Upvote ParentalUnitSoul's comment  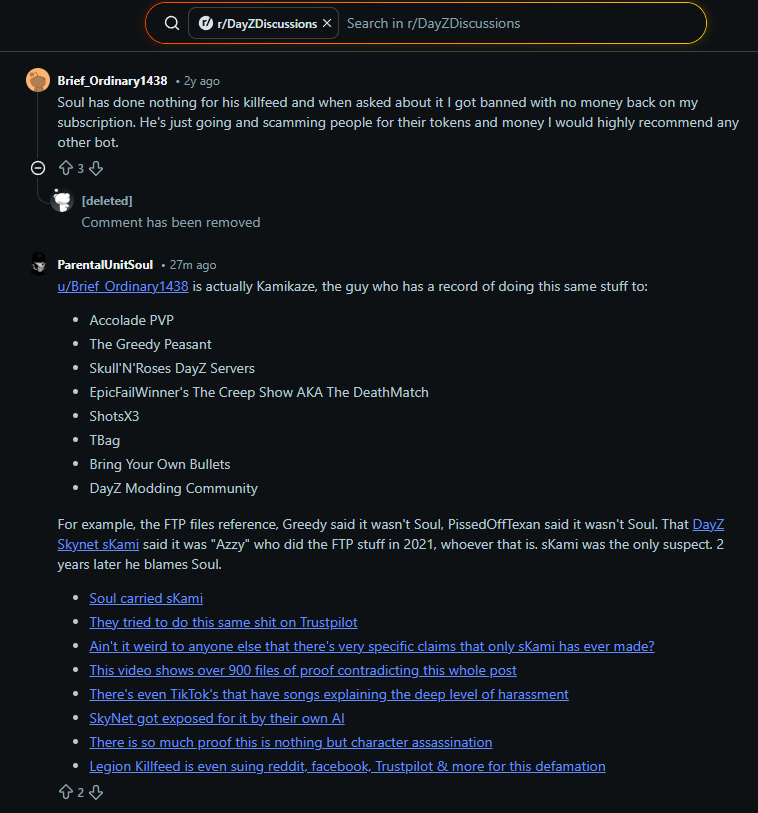tap(66, 792)
